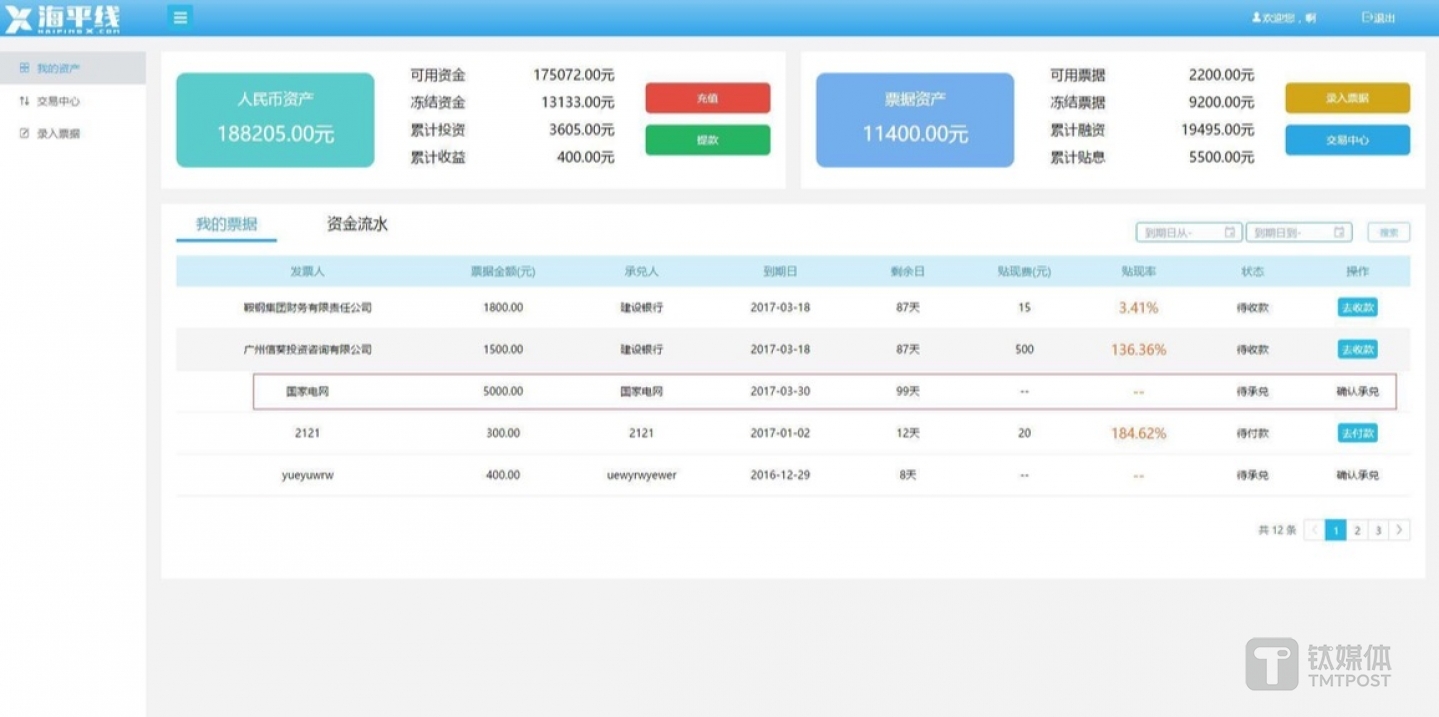
Task: Open the calendar icon in 到期日从 field
Action: [1229, 231]
